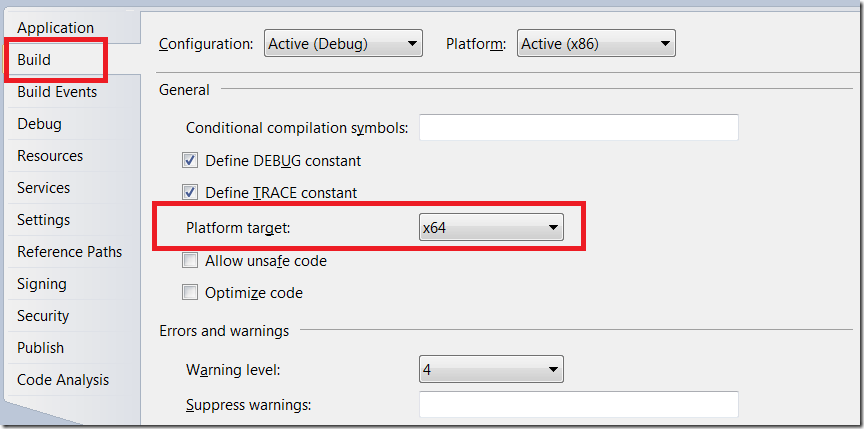Select the Build tab
Viewport: 864px width, 429px height.
point(34,59)
